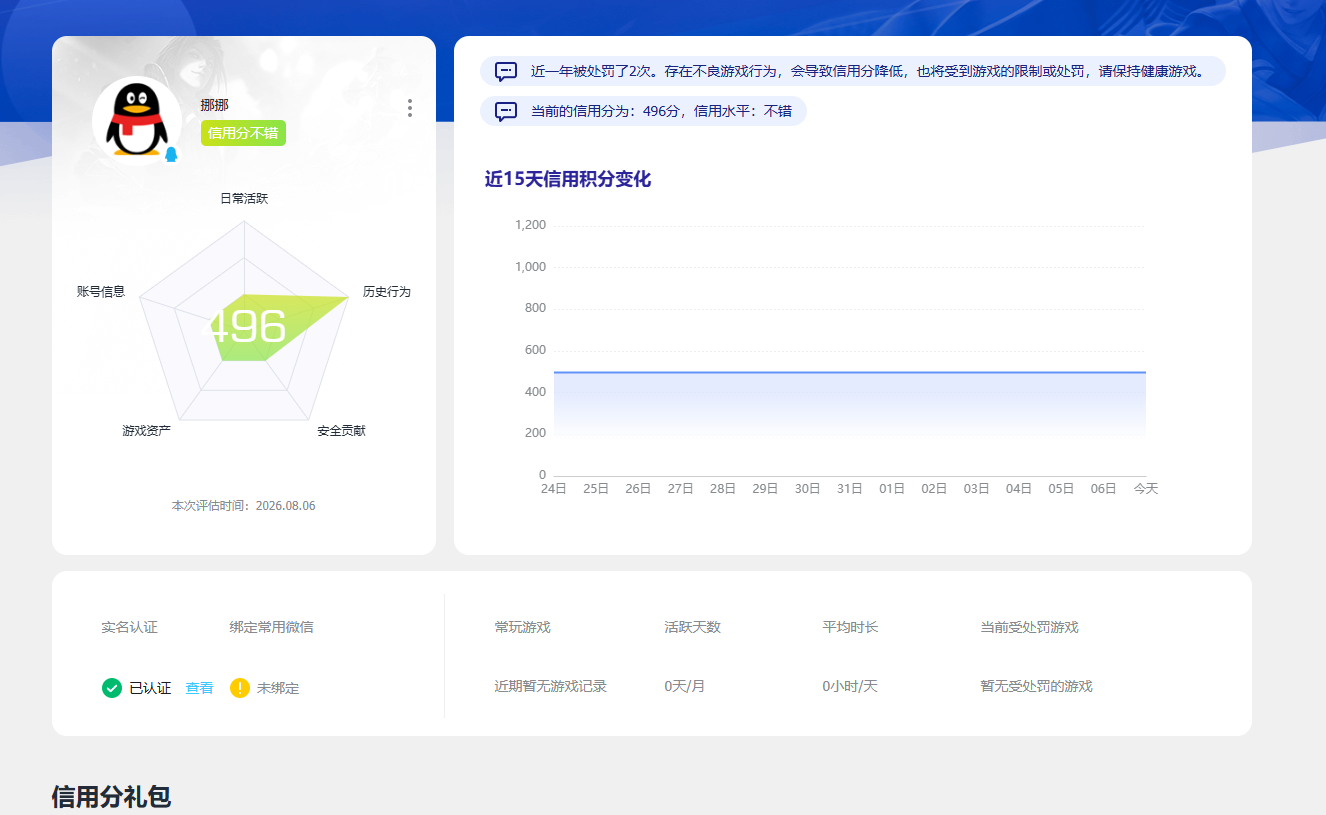Click the 实名认证 label

(129, 628)
